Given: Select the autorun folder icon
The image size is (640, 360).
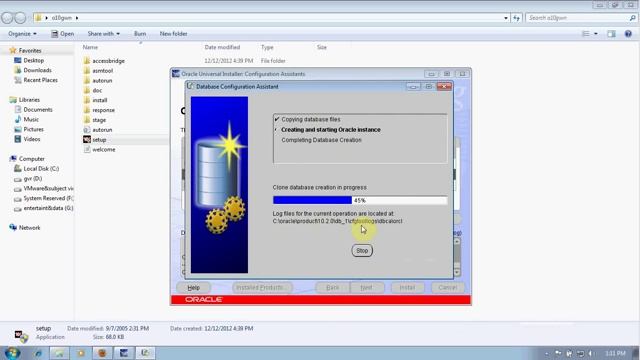Looking at the screenshot, I should coord(87,80).
